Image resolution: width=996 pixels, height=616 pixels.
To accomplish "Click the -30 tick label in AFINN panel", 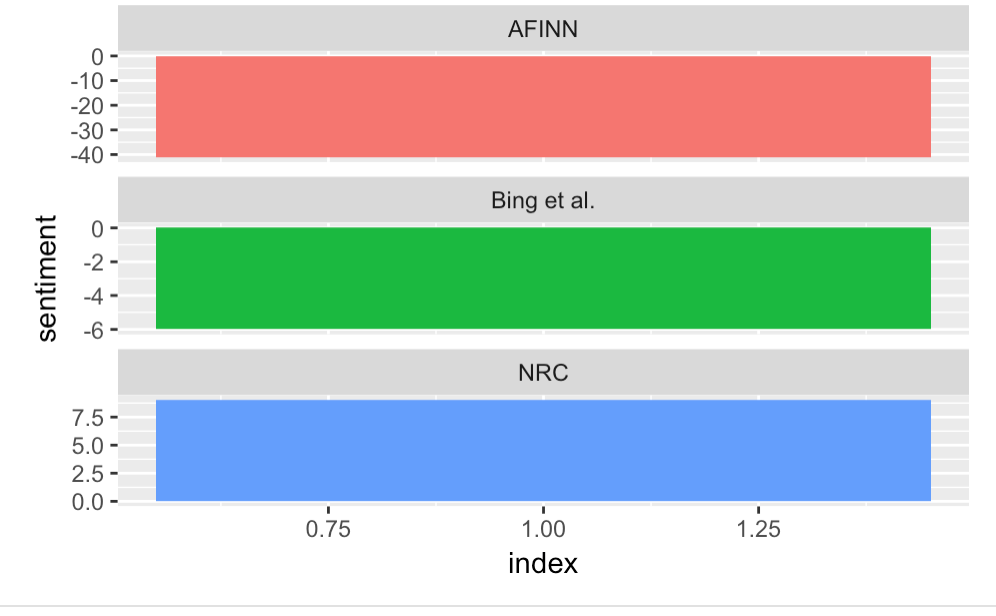I will 88,130.
